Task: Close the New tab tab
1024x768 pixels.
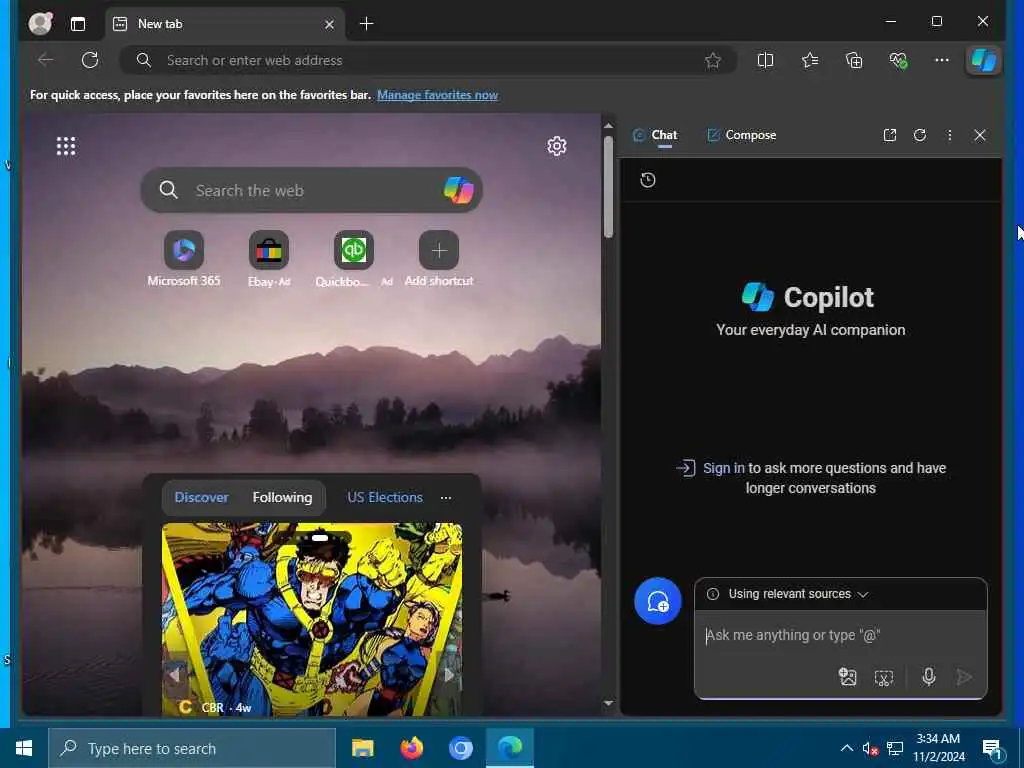Action: tap(329, 24)
